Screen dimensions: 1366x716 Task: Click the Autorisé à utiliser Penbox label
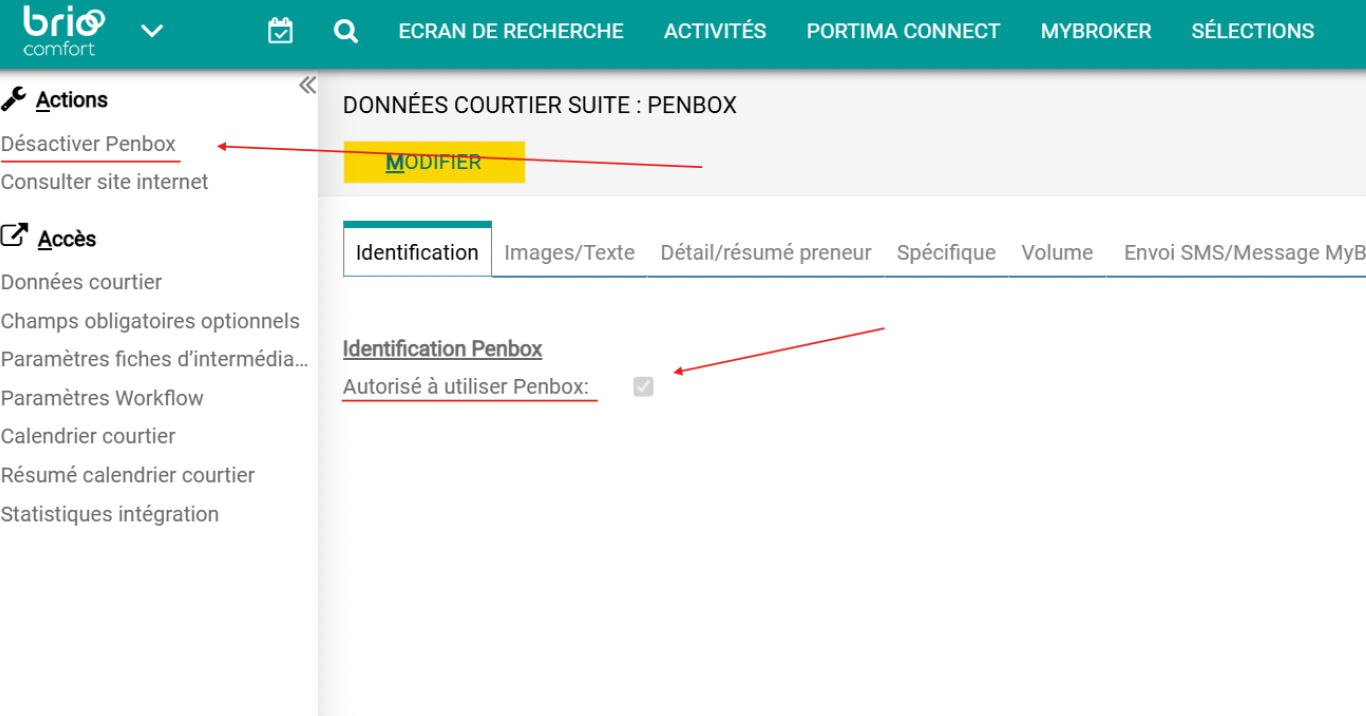pos(466,386)
